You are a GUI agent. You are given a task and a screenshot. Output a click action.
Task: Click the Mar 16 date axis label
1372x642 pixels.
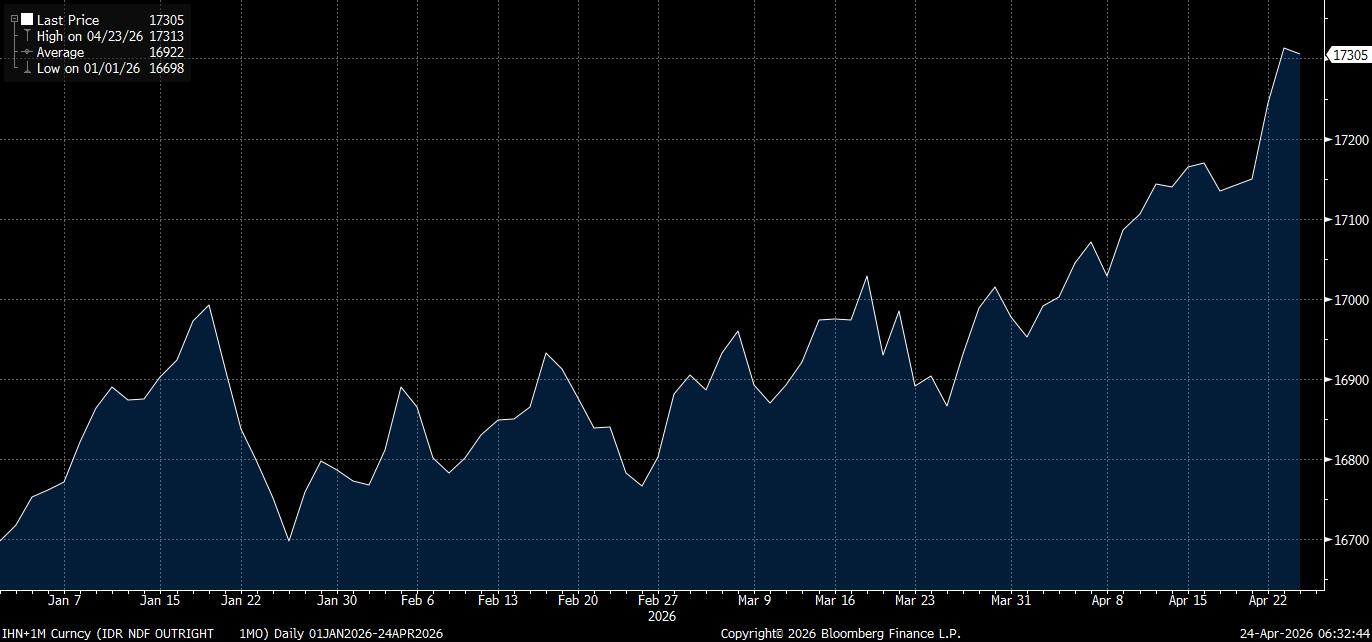pyautogui.click(x=834, y=601)
